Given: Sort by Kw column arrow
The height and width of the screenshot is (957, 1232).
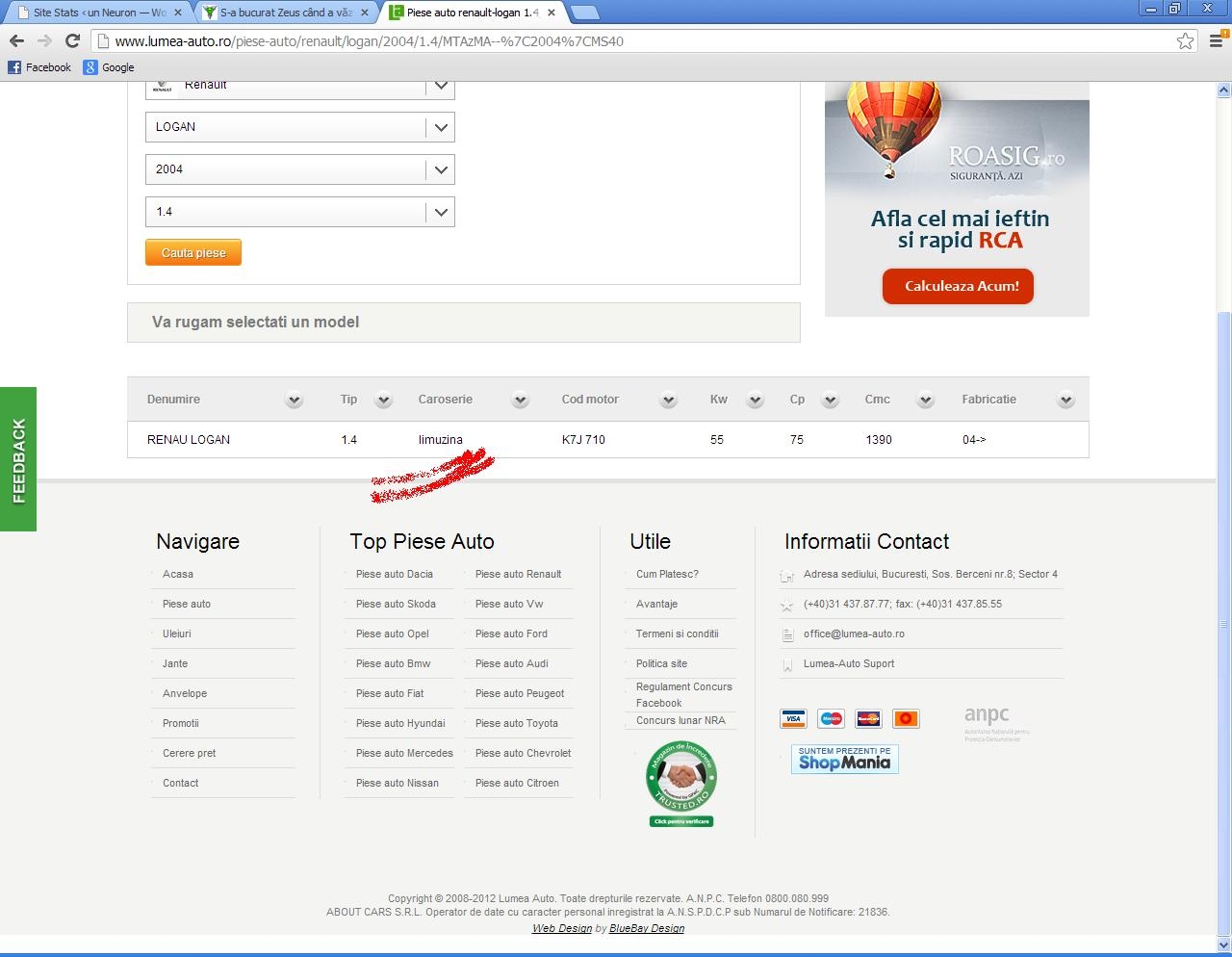Looking at the screenshot, I should tap(756, 400).
